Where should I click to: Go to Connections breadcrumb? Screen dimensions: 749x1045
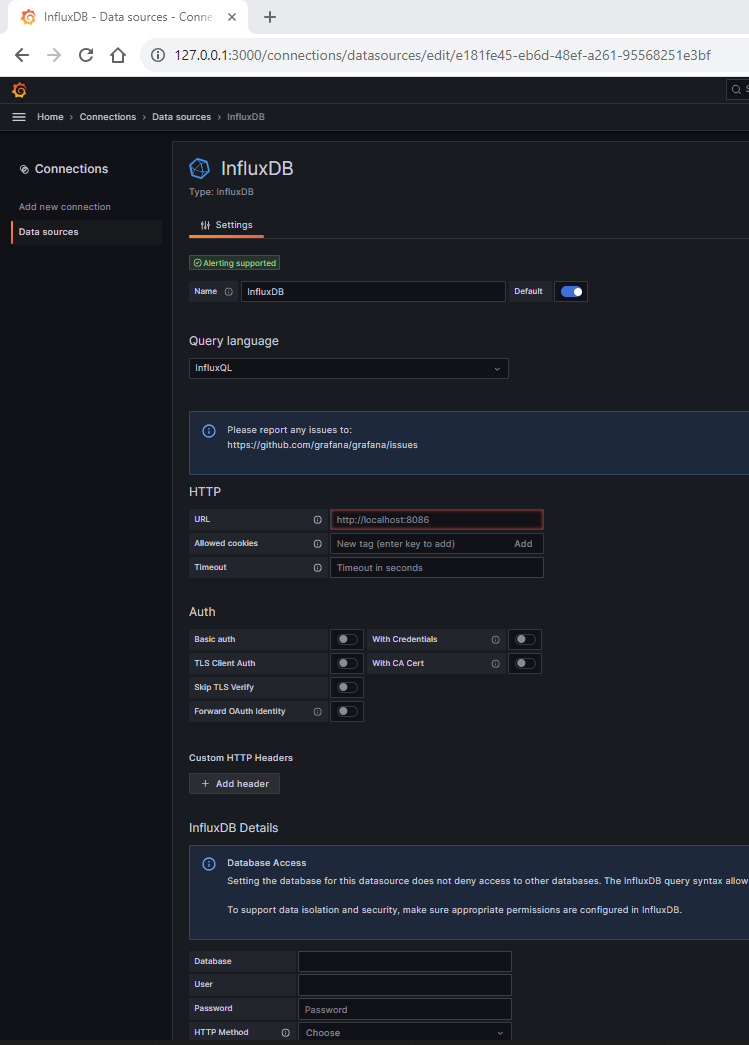108,117
